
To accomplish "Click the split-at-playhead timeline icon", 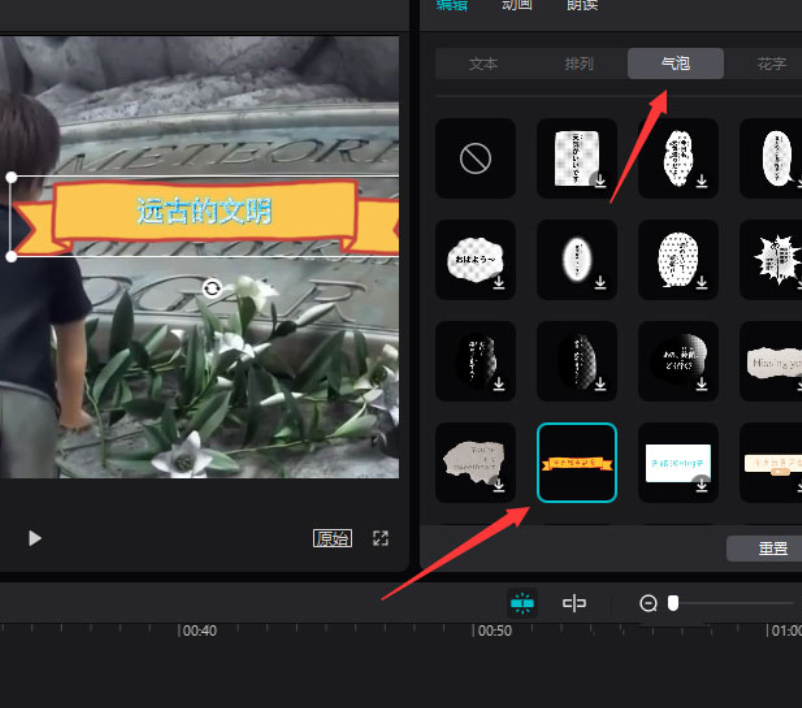I will tap(574, 603).
